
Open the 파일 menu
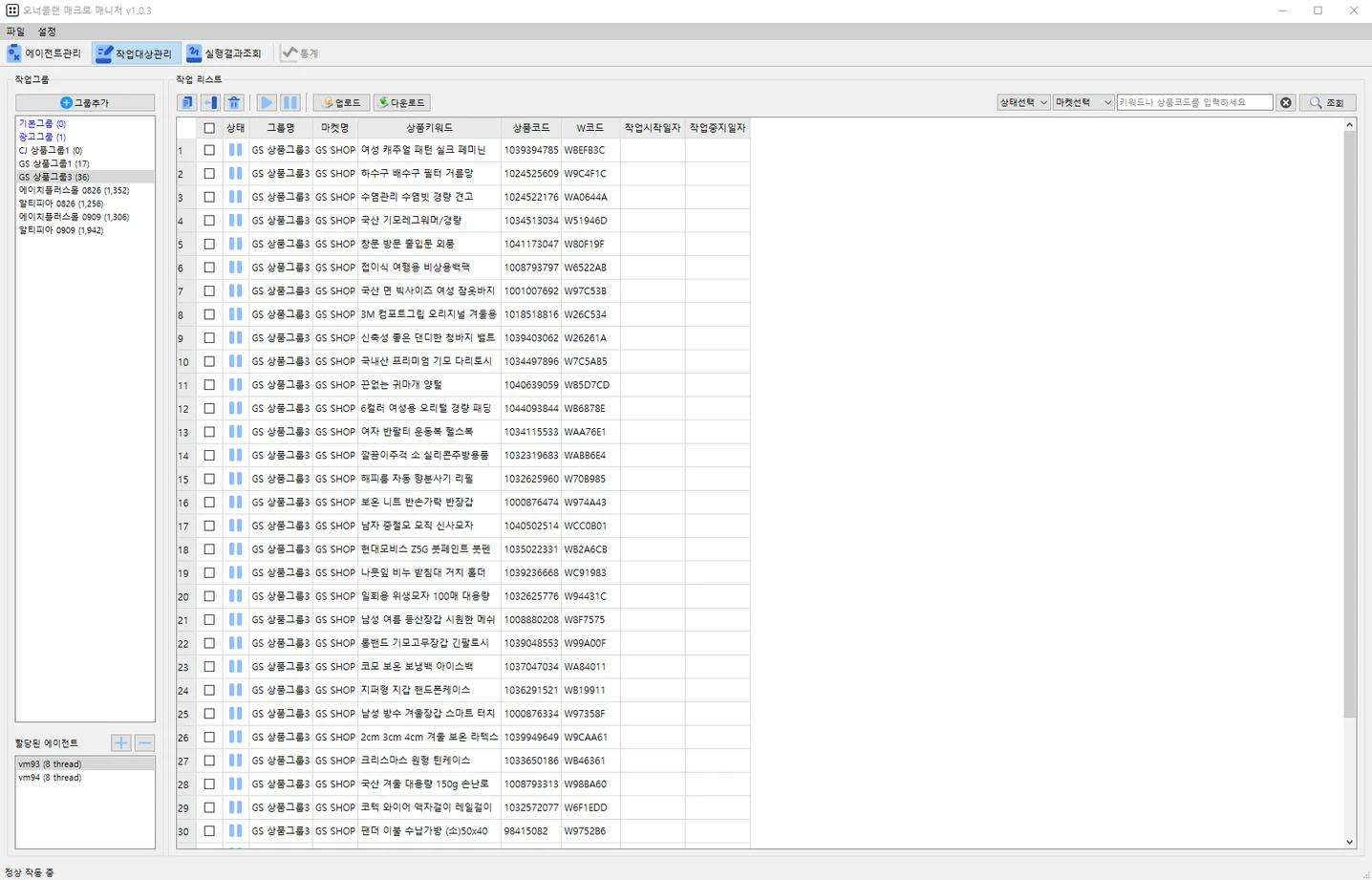pos(15,32)
